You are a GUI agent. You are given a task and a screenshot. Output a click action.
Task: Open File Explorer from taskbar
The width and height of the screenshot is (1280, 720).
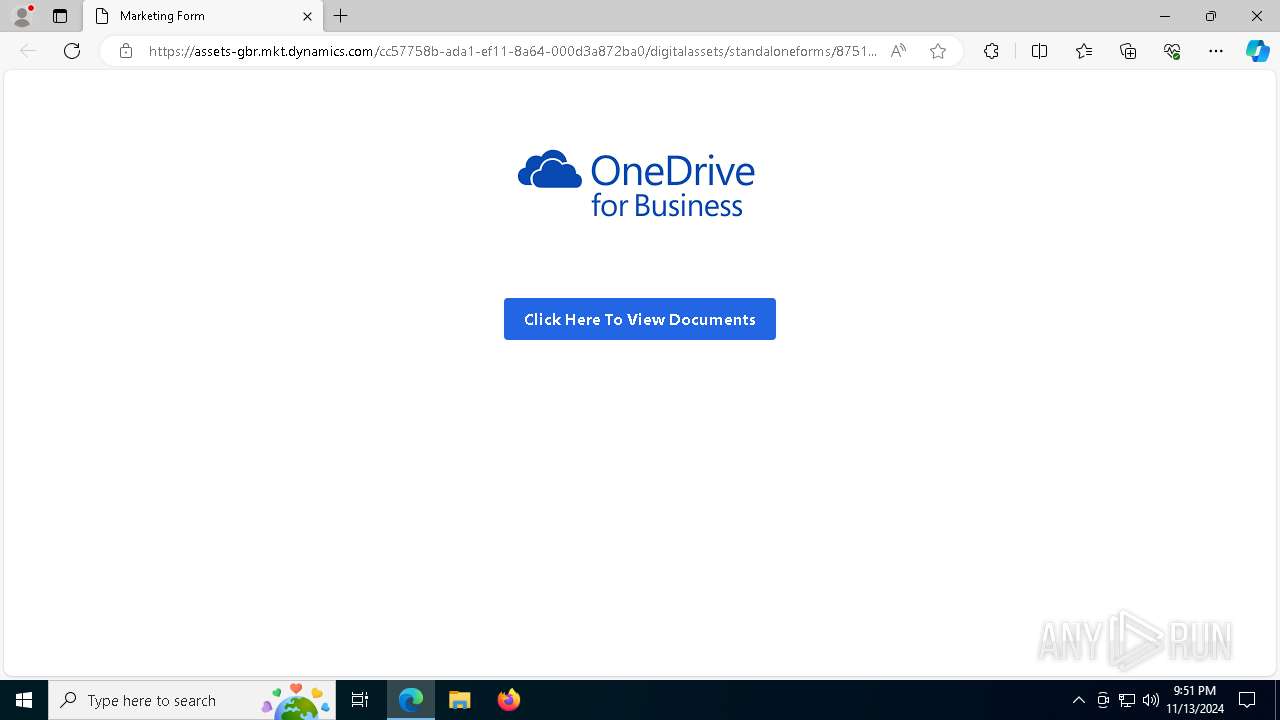[460, 700]
